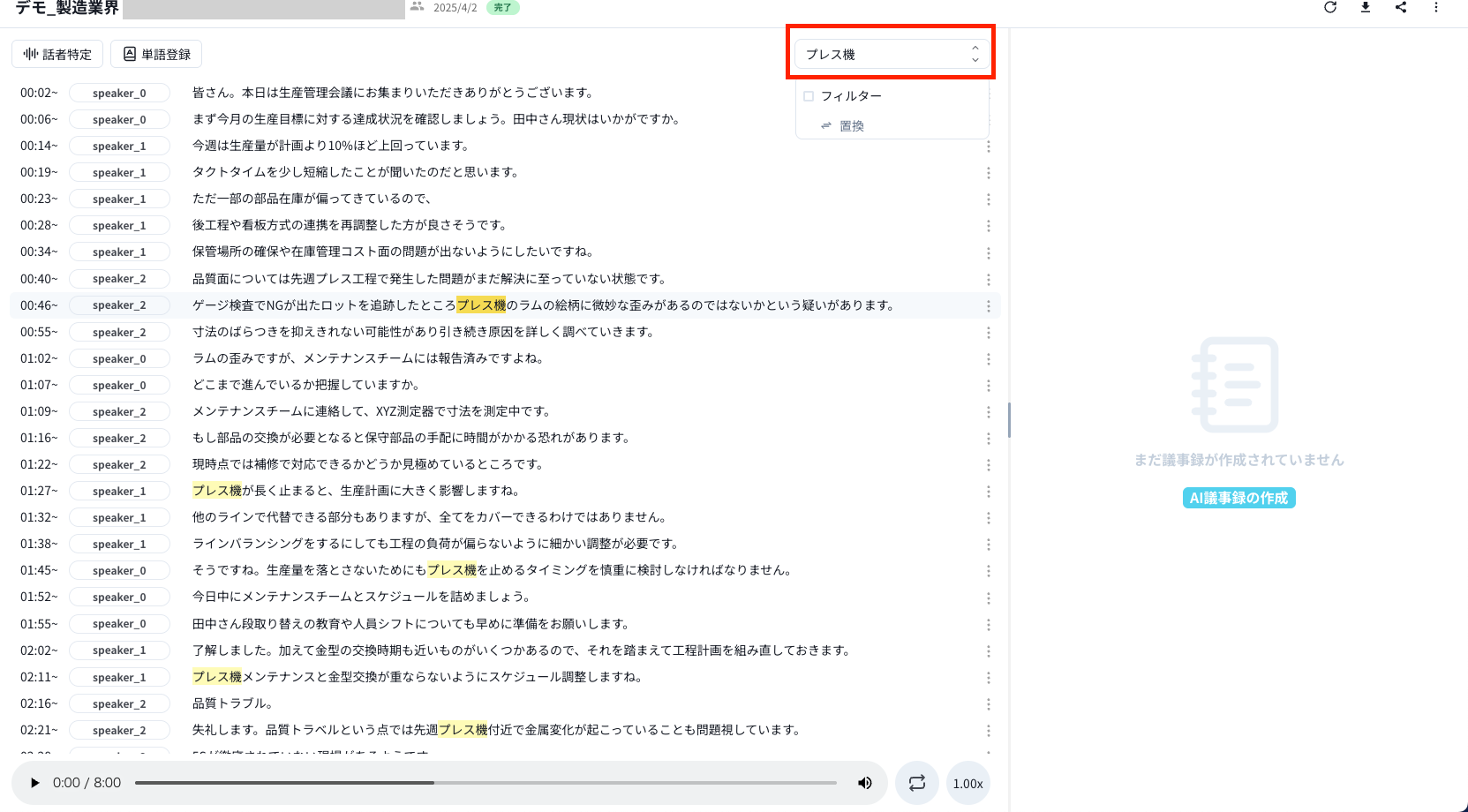Select the 置換 replace option
The width and height of the screenshot is (1468, 812).
(851, 126)
